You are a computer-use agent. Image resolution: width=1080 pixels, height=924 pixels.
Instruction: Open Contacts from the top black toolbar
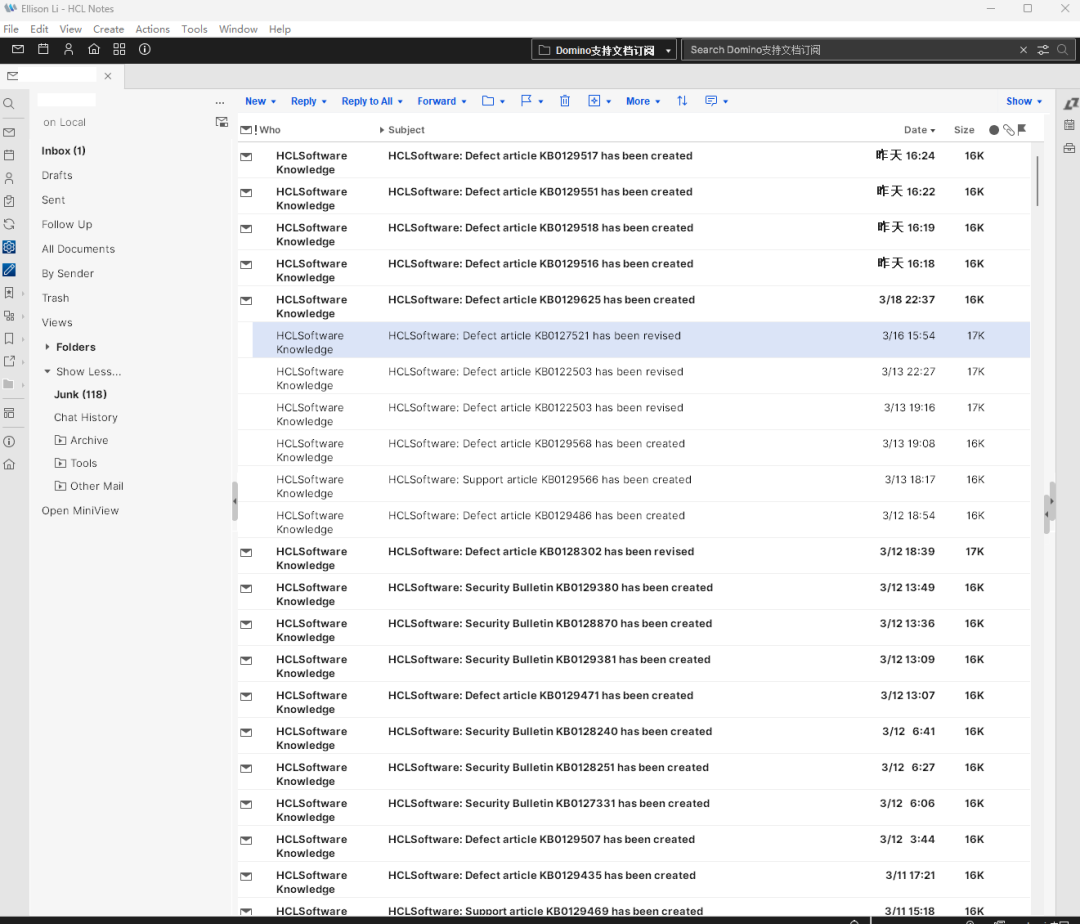pos(69,50)
